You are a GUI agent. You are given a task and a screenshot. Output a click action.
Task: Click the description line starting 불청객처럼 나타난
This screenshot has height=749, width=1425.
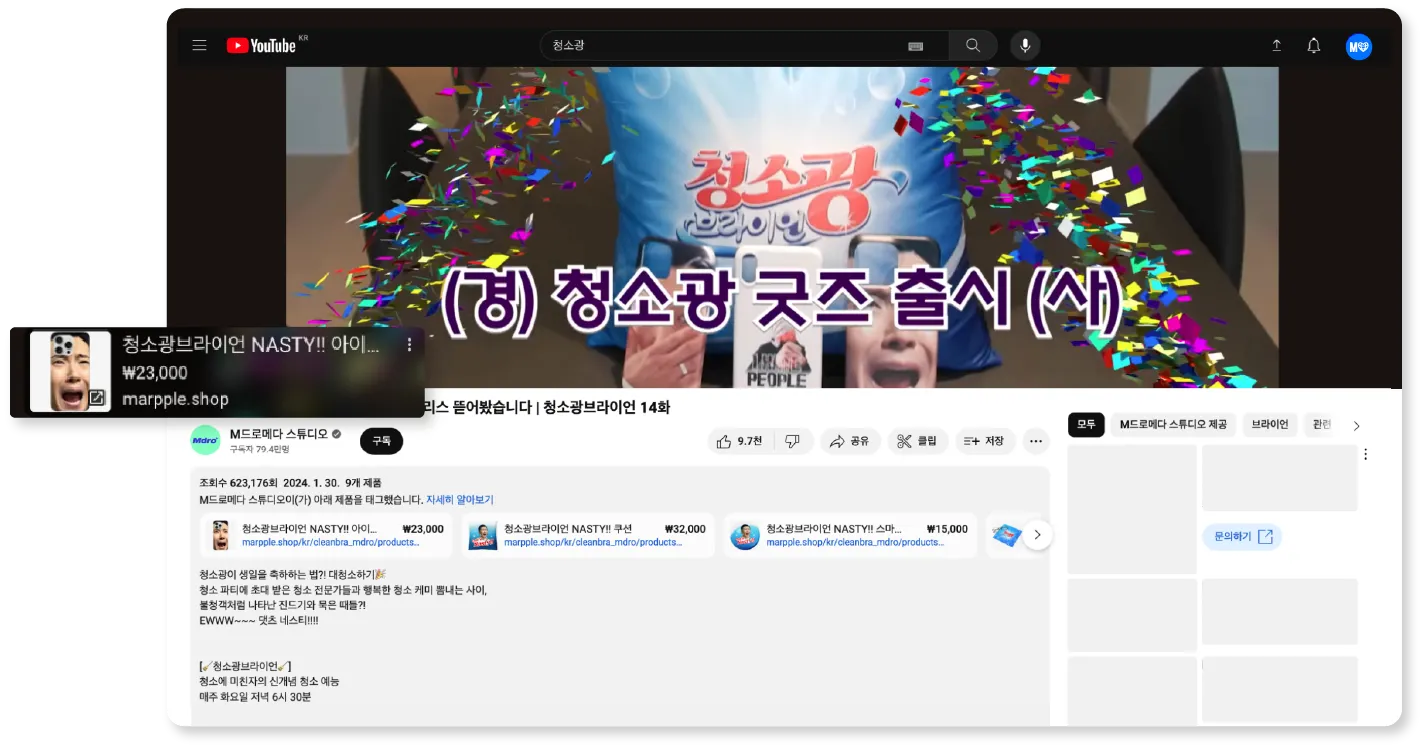coord(283,605)
